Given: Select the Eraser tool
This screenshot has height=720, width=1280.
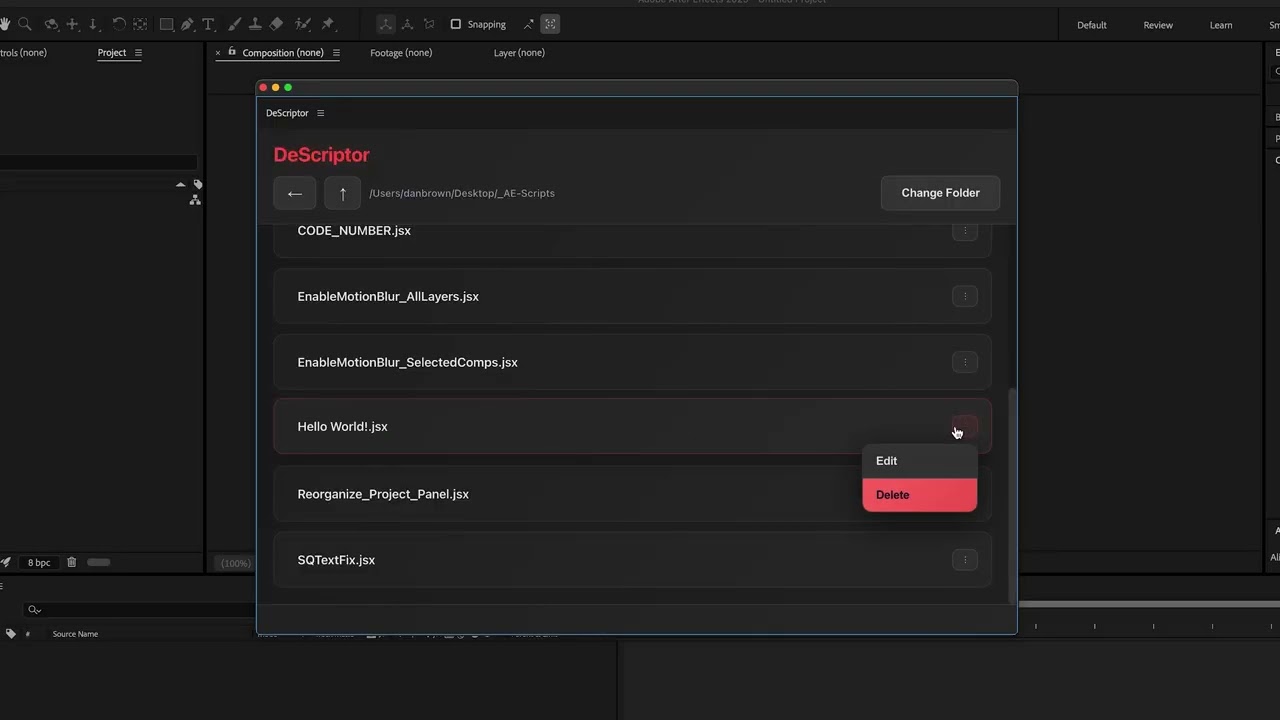Looking at the screenshot, I should (276, 24).
